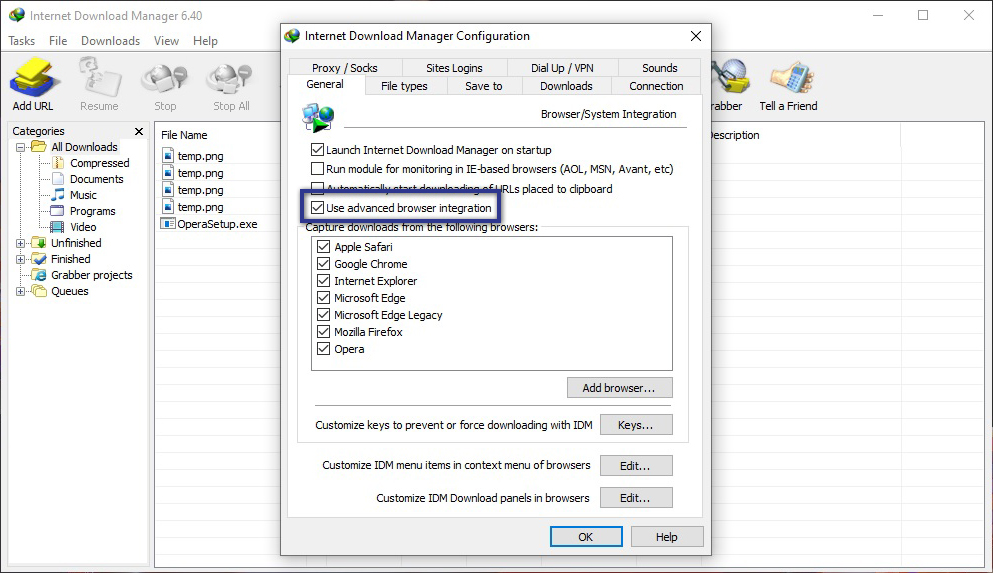Toggle Launch IDM on startup checkbox
This screenshot has width=993, height=573.
pyautogui.click(x=317, y=150)
